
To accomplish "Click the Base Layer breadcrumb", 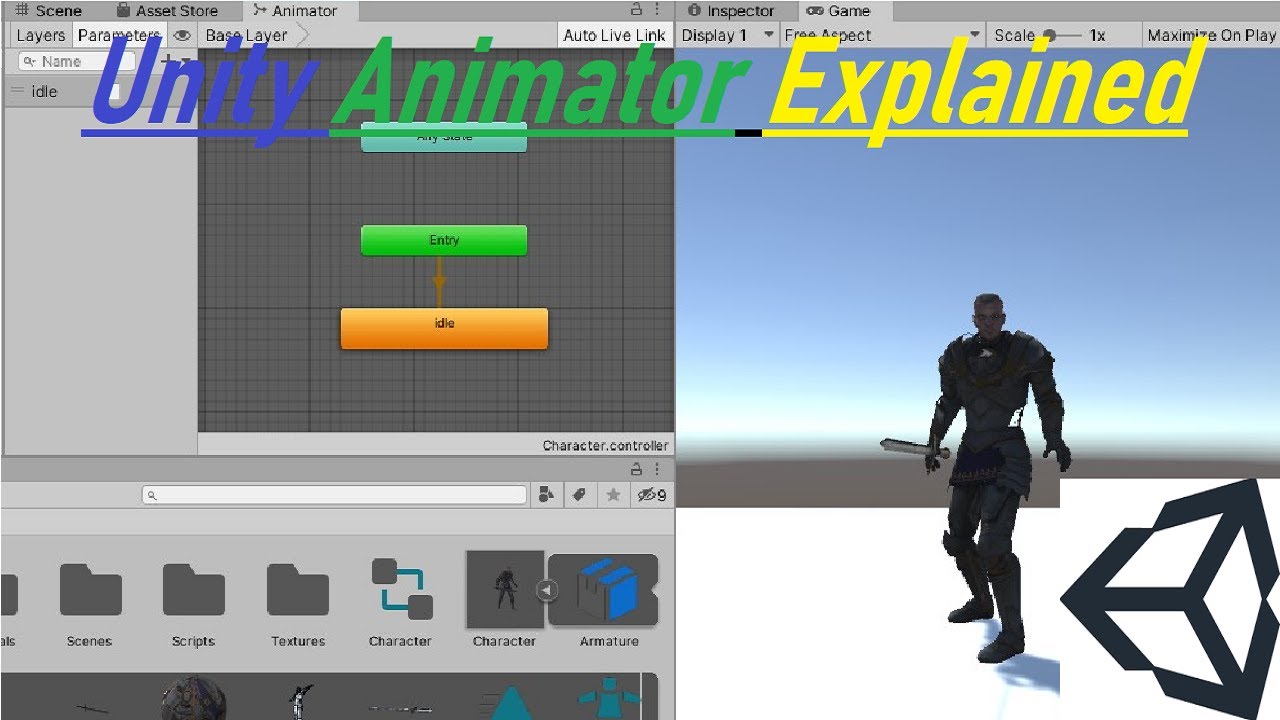I will [246, 35].
